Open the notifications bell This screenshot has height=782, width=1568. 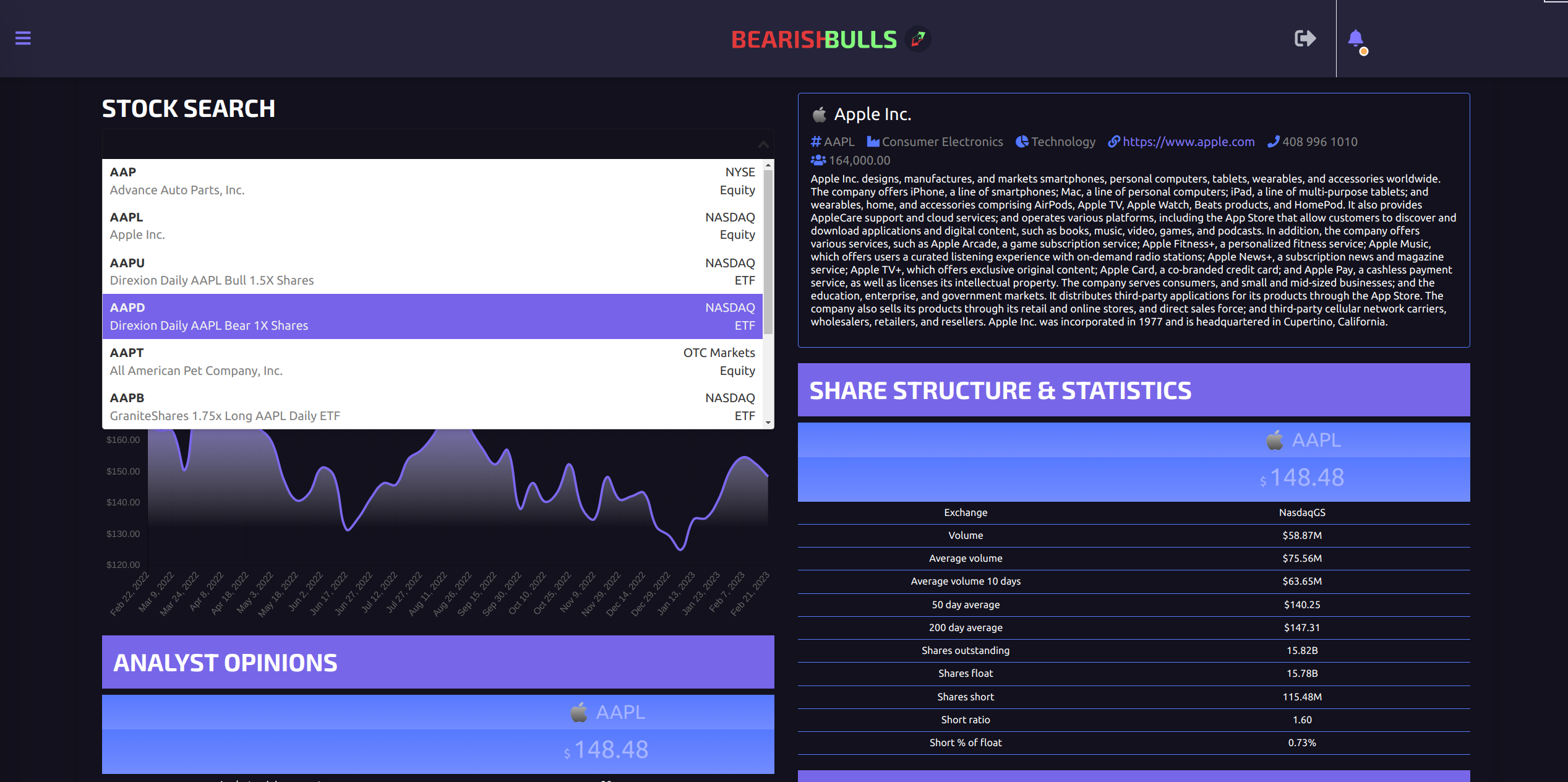[1355, 39]
